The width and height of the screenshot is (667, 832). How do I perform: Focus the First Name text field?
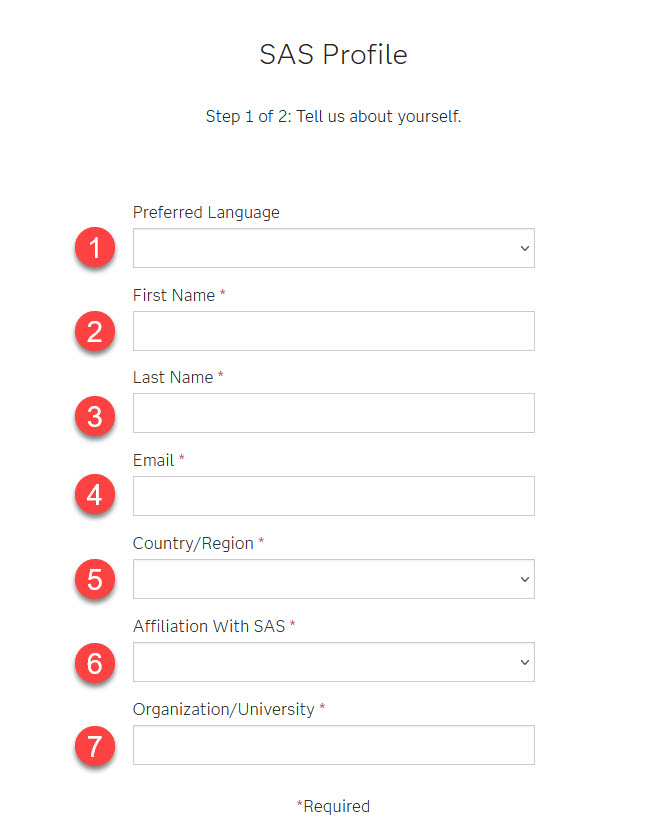click(334, 331)
